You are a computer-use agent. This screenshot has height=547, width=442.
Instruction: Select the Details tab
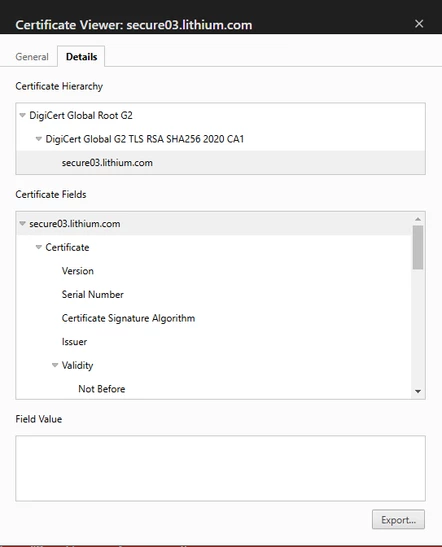81,57
